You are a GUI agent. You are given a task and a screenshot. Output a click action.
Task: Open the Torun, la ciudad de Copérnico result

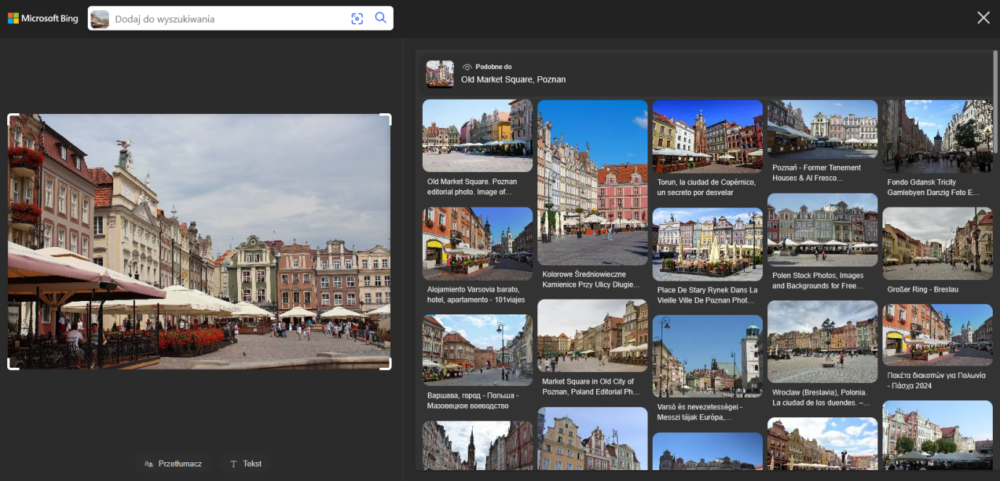707,136
